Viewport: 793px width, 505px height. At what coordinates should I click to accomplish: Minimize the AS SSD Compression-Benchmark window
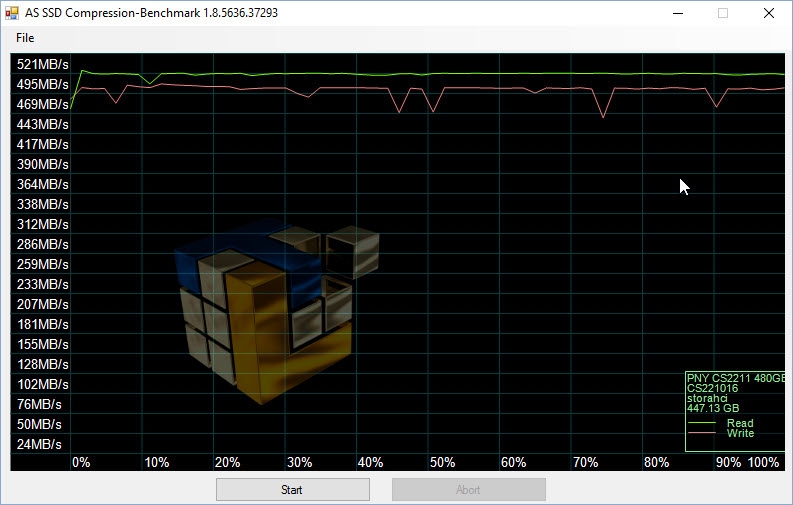pos(678,13)
